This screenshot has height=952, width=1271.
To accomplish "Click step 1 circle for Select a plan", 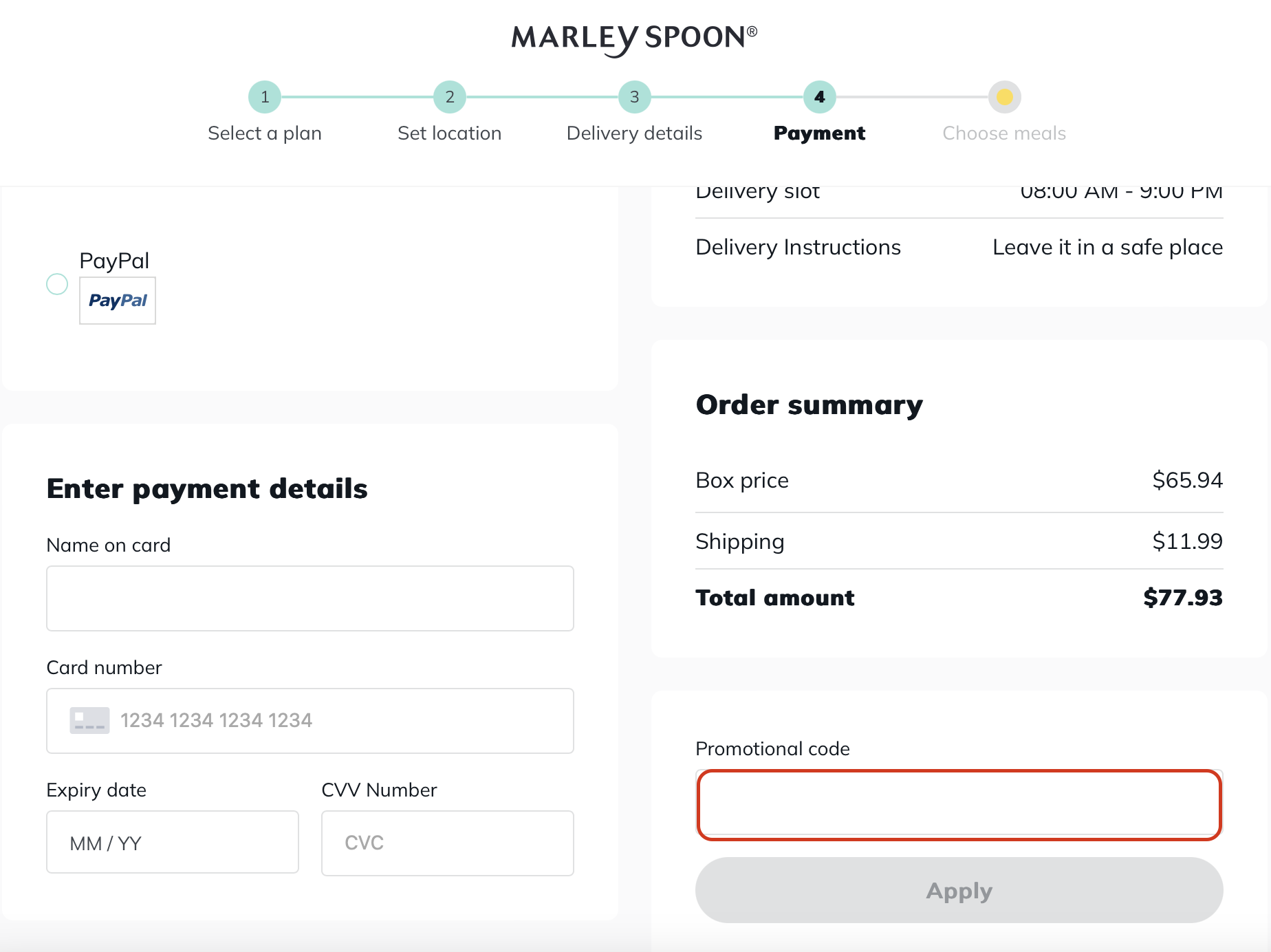I will point(265,97).
